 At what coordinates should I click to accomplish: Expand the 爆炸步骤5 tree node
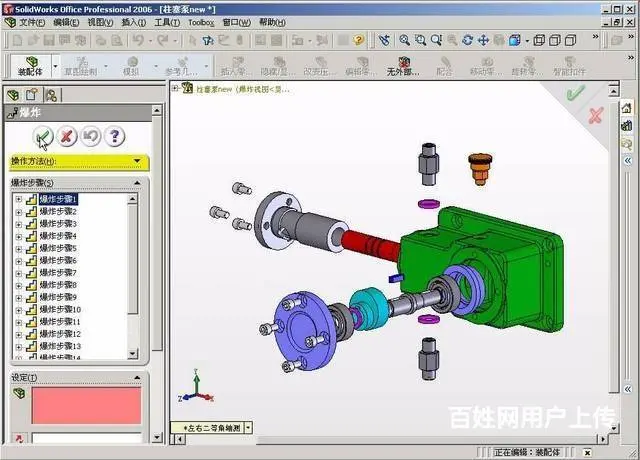[18, 248]
